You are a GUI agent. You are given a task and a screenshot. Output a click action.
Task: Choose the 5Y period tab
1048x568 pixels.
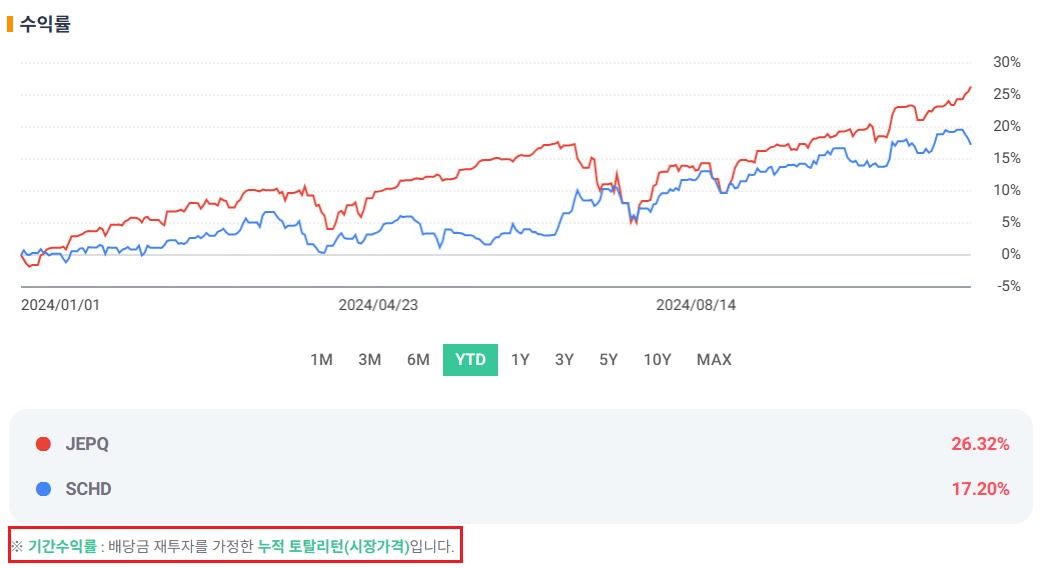tap(608, 360)
